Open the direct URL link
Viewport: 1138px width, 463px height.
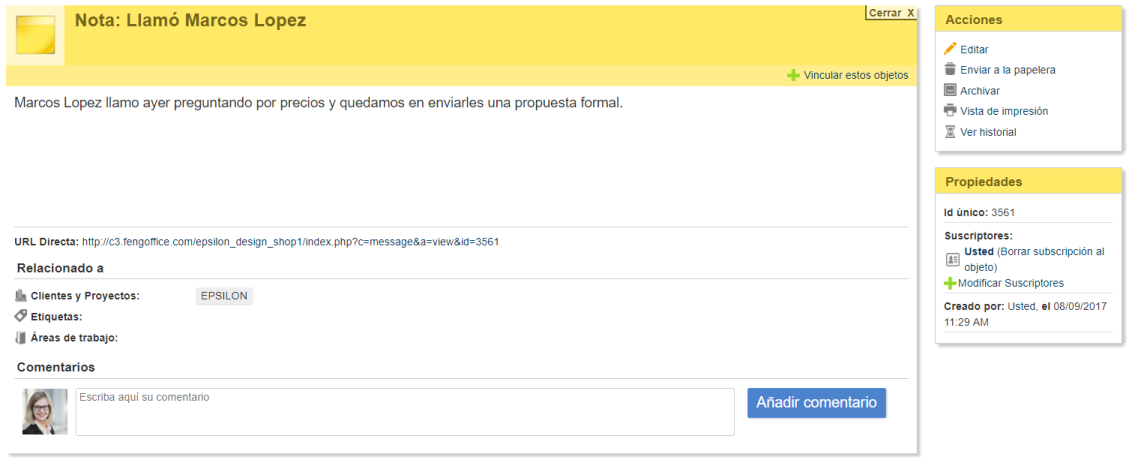tap(290, 242)
